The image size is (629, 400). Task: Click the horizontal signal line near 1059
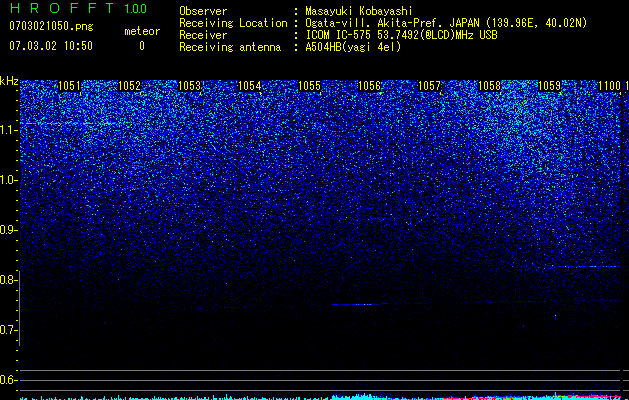pos(590,266)
